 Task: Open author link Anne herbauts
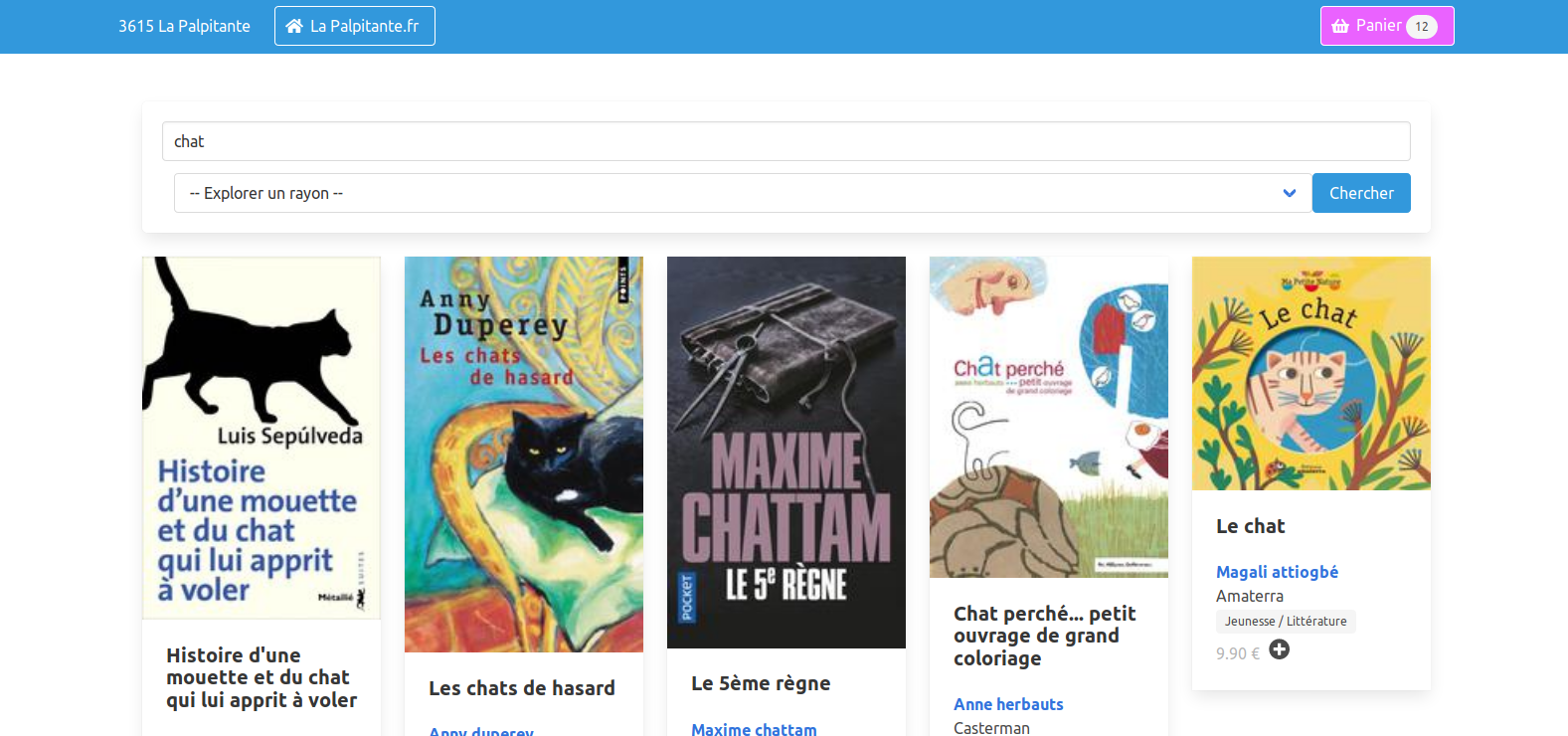tap(1008, 704)
